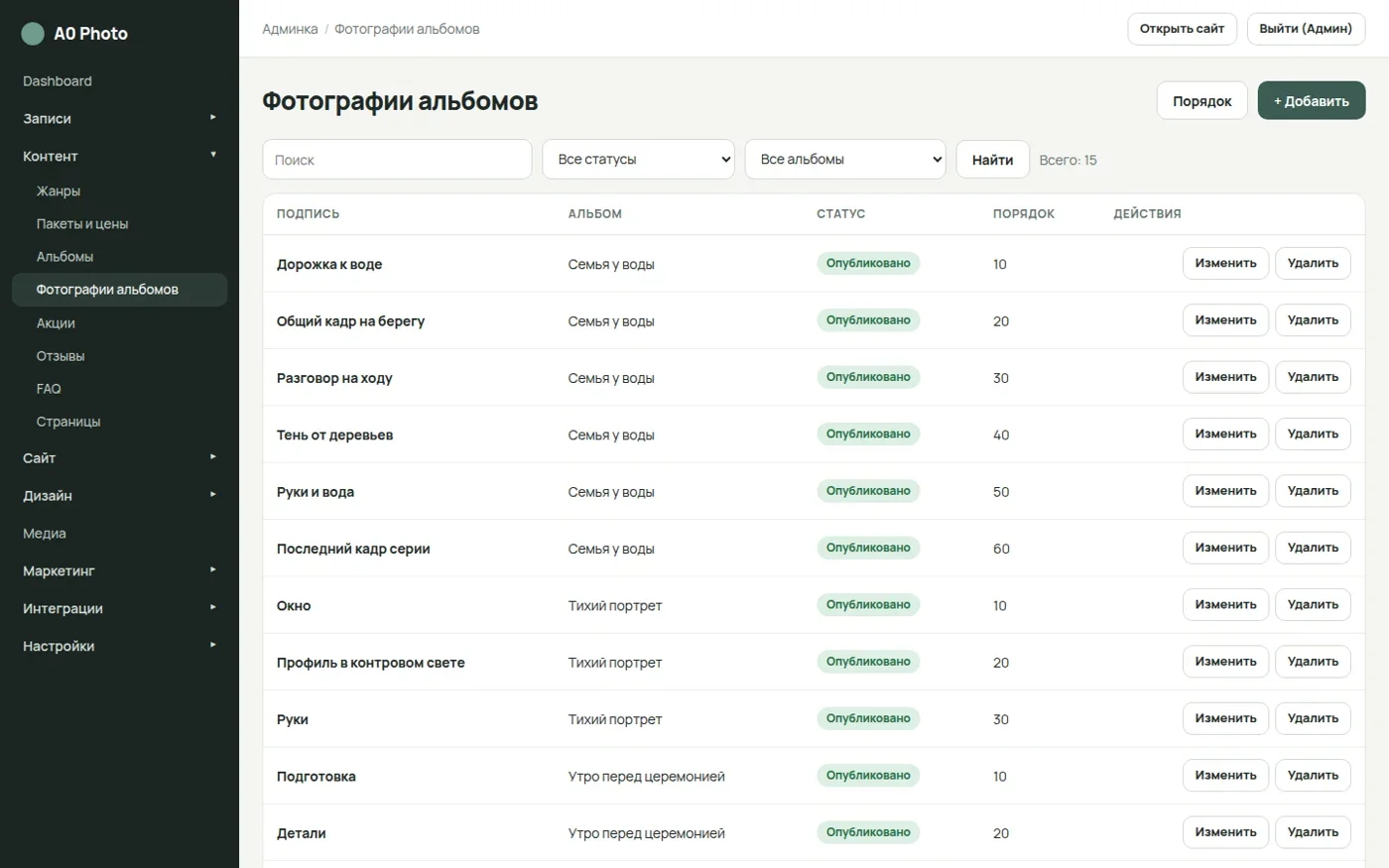Click the A0 Photo logo circle
1389x868 pixels.
coord(33,34)
